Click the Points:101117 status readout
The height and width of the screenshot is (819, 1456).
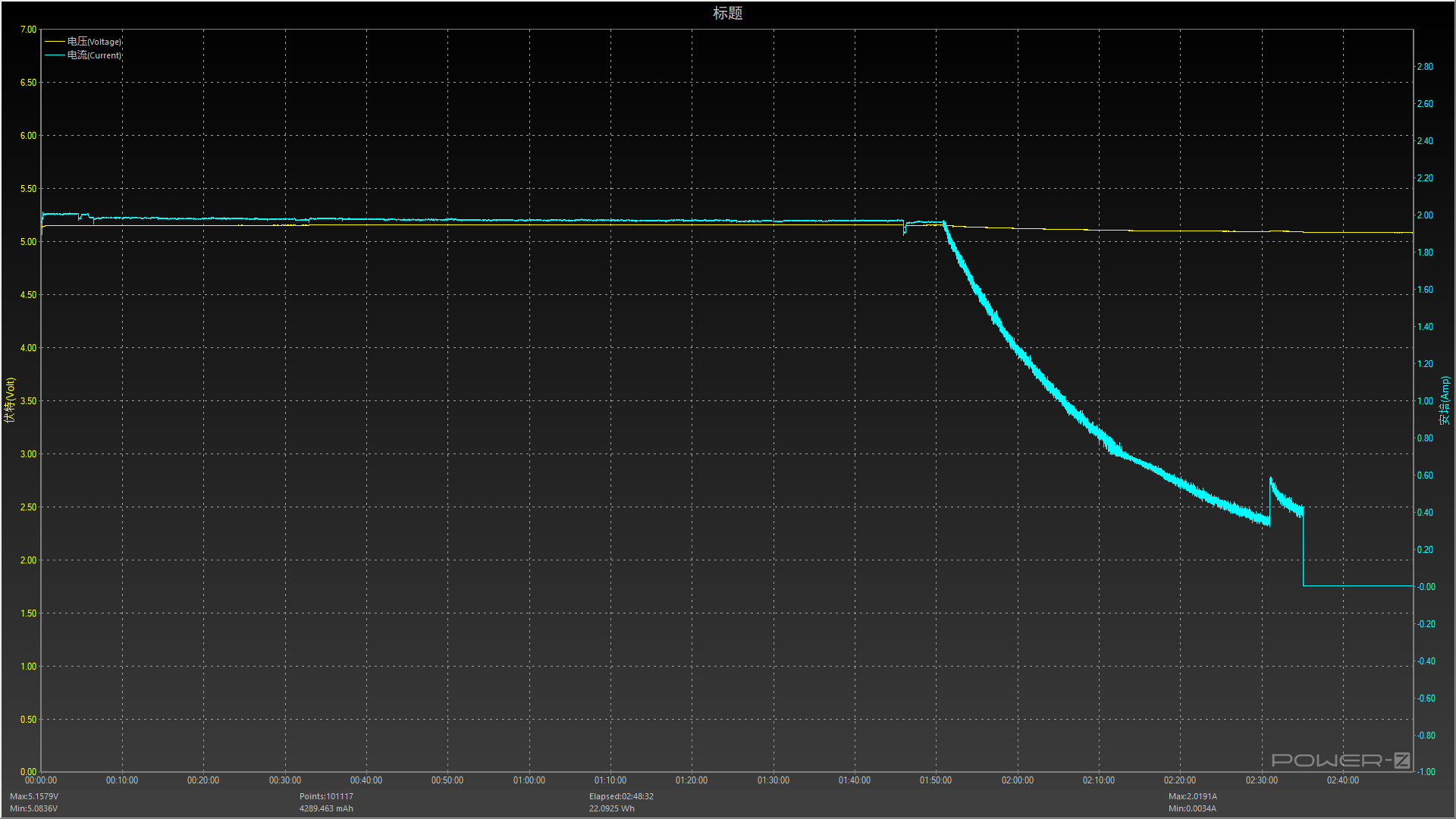(x=326, y=796)
